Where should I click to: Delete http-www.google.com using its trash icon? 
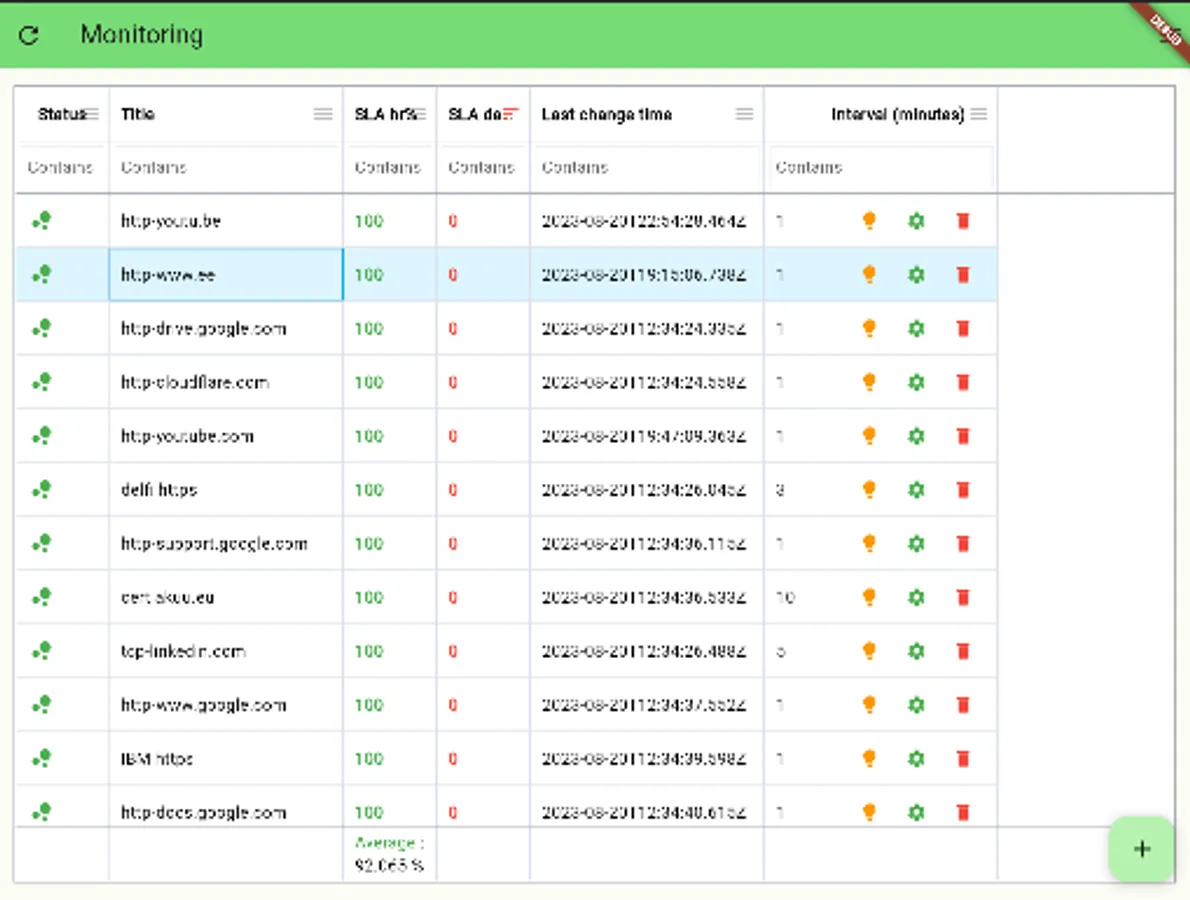click(963, 705)
